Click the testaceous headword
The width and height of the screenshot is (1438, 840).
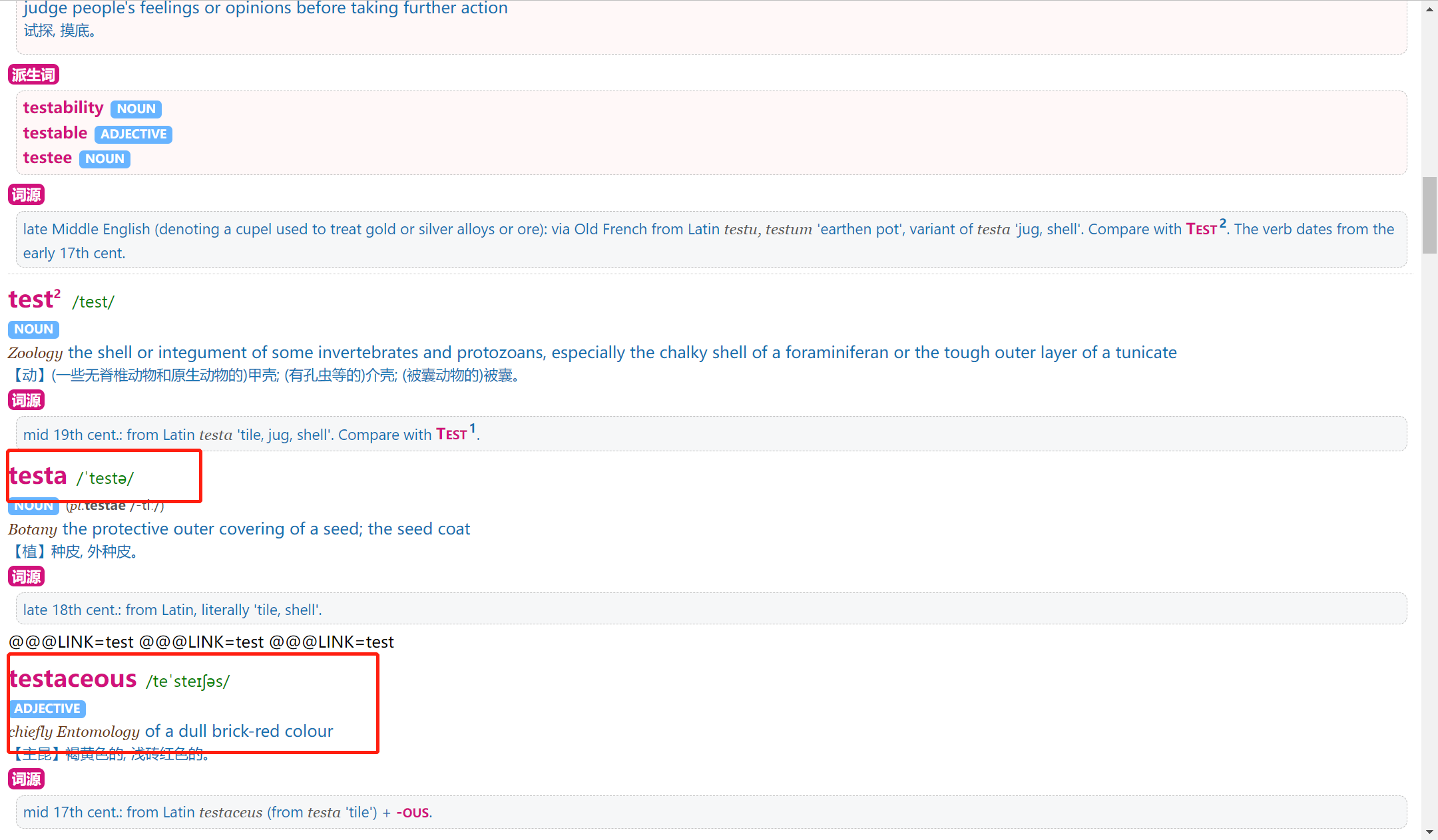point(73,679)
